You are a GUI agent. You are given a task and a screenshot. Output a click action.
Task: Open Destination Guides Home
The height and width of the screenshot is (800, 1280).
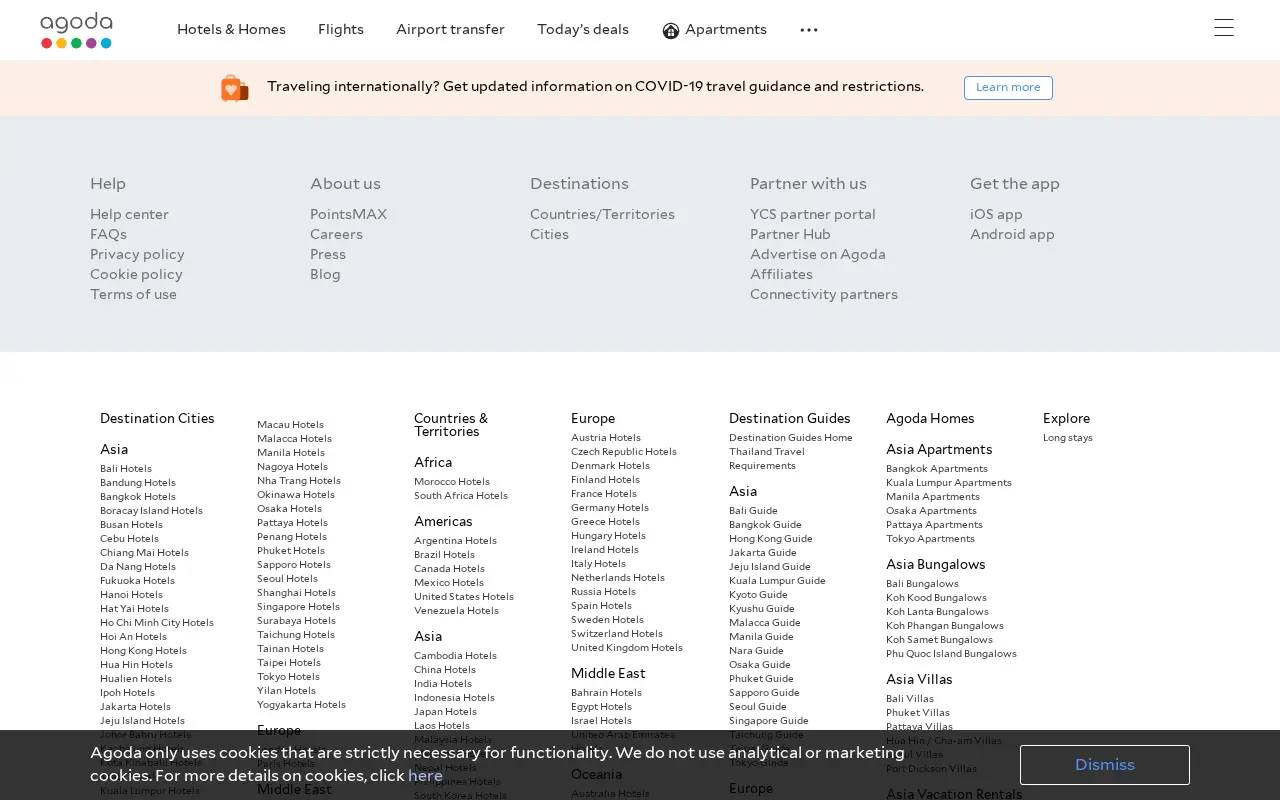[791, 437]
